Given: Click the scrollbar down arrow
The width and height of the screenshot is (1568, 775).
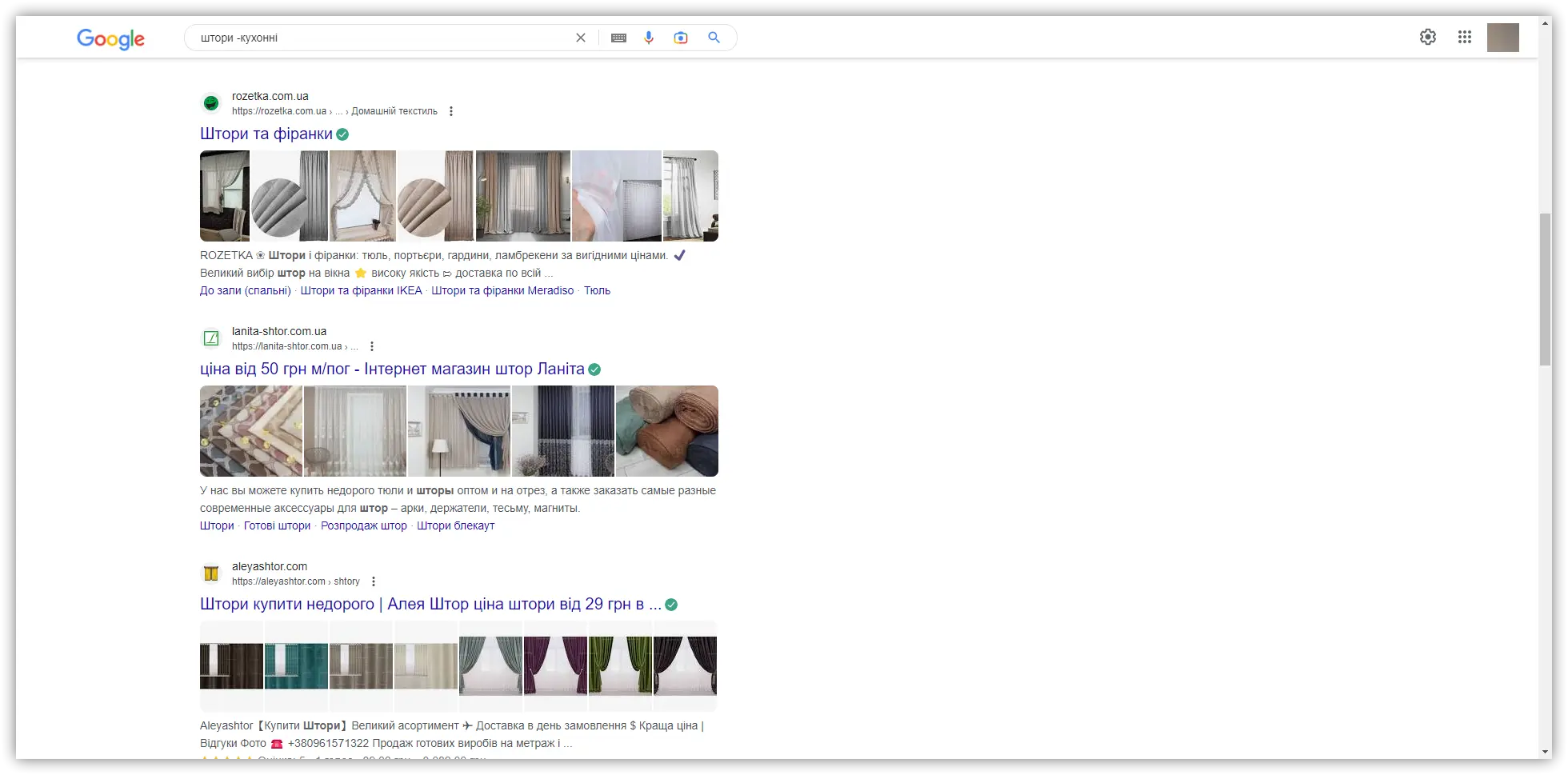Looking at the screenshot, I should [1546, 753].
